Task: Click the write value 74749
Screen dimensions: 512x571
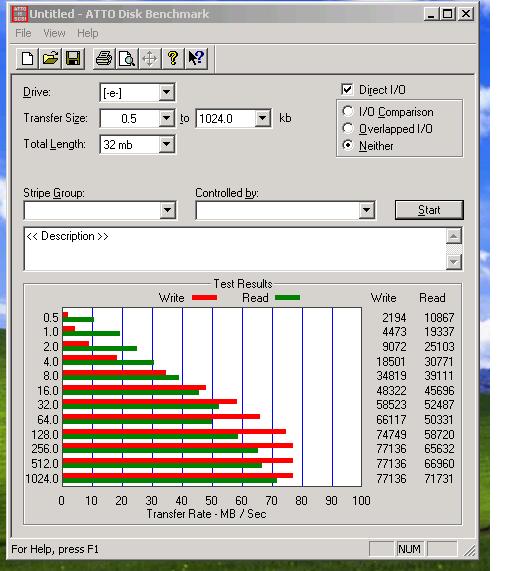Action: 391,434
